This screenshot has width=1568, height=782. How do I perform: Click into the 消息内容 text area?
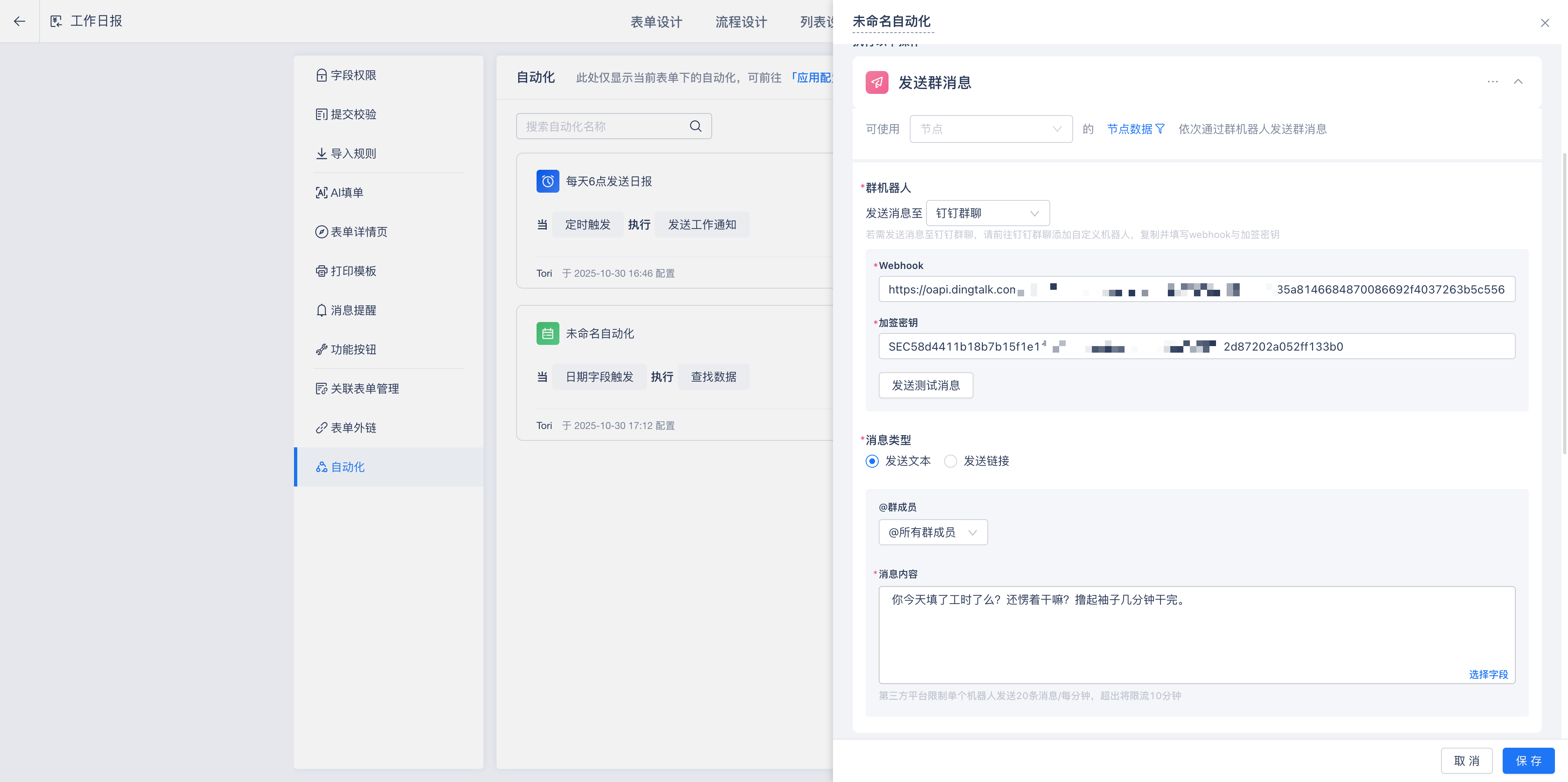(1197, 635)
